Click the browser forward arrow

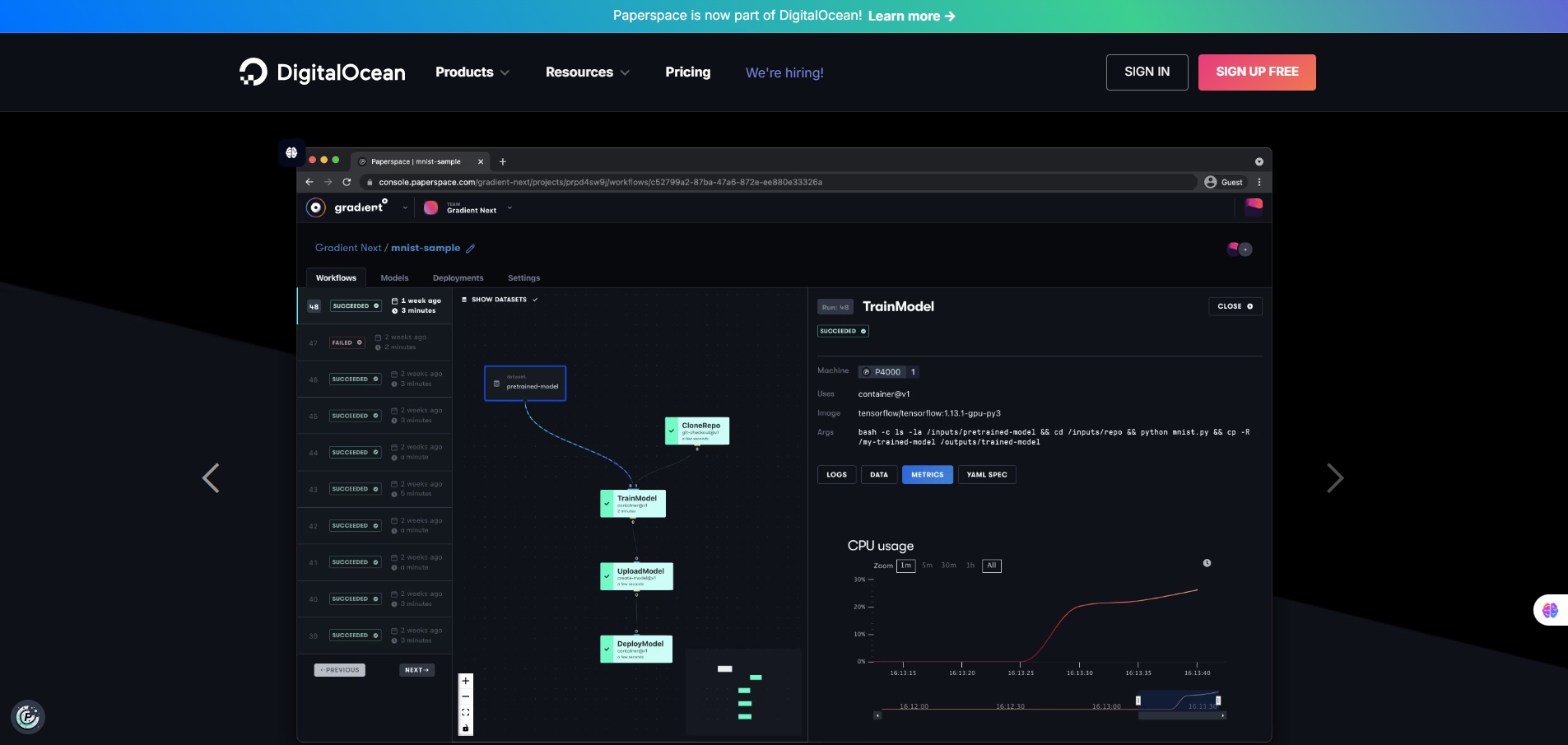click(x=328, y=182)
